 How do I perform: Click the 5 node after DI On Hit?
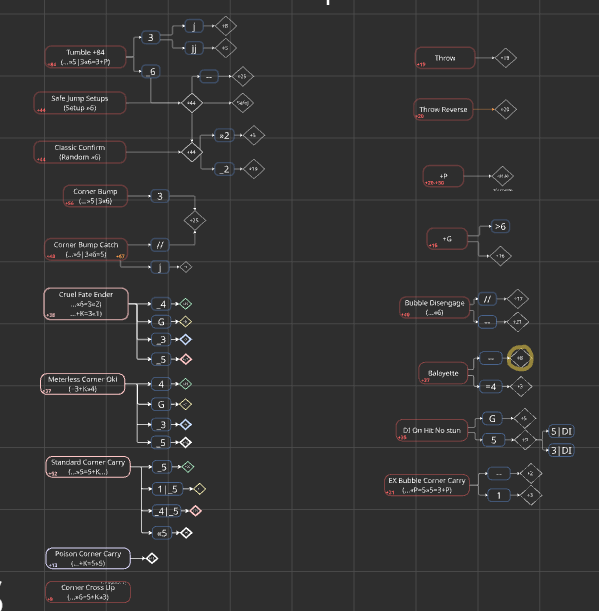494,440
